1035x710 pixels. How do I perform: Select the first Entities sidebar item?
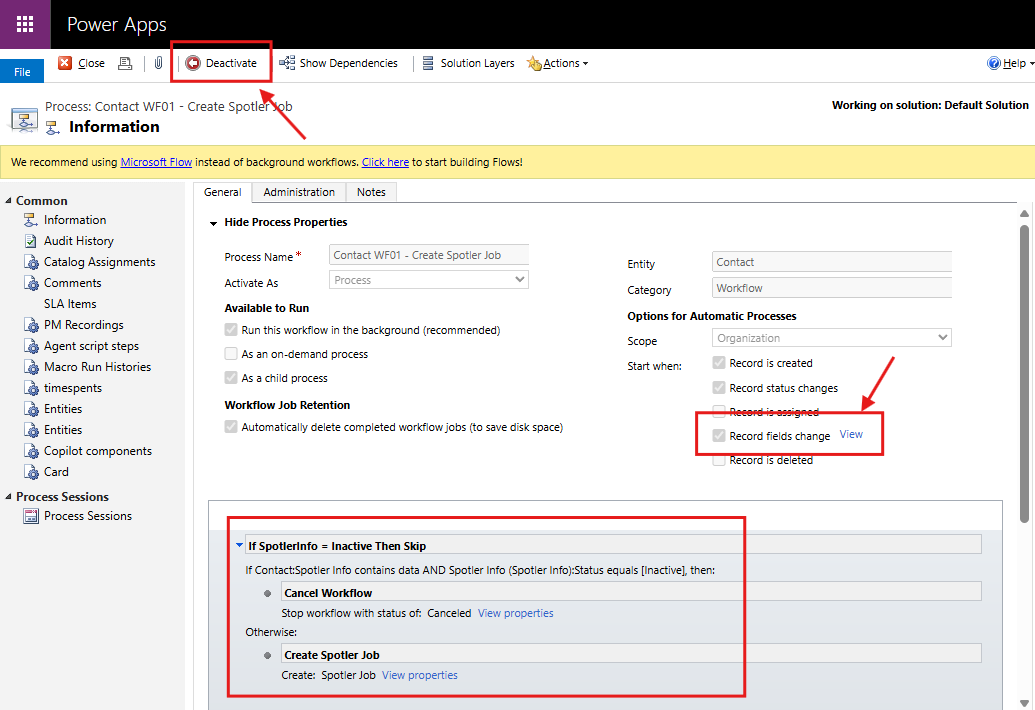pos(63,409)
